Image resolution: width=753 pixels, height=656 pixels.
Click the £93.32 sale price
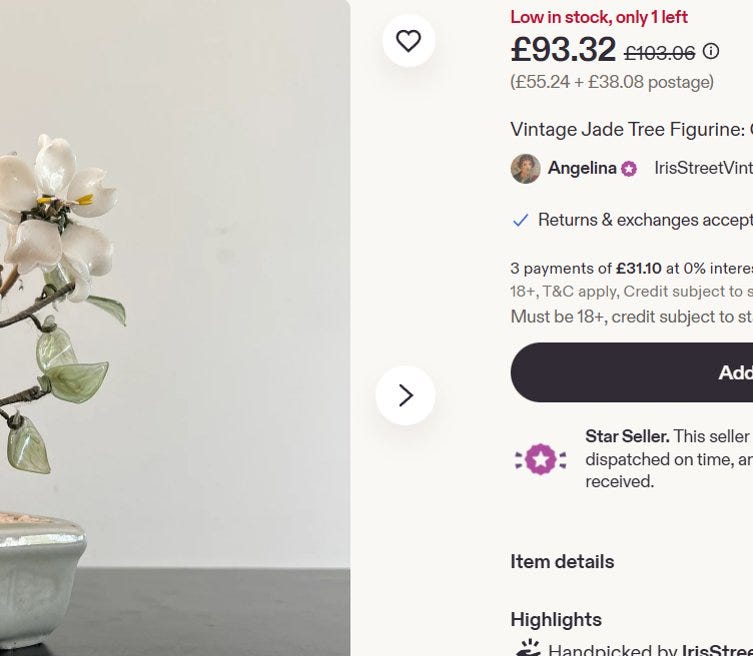pyautogui.click(x=563, y=49)
